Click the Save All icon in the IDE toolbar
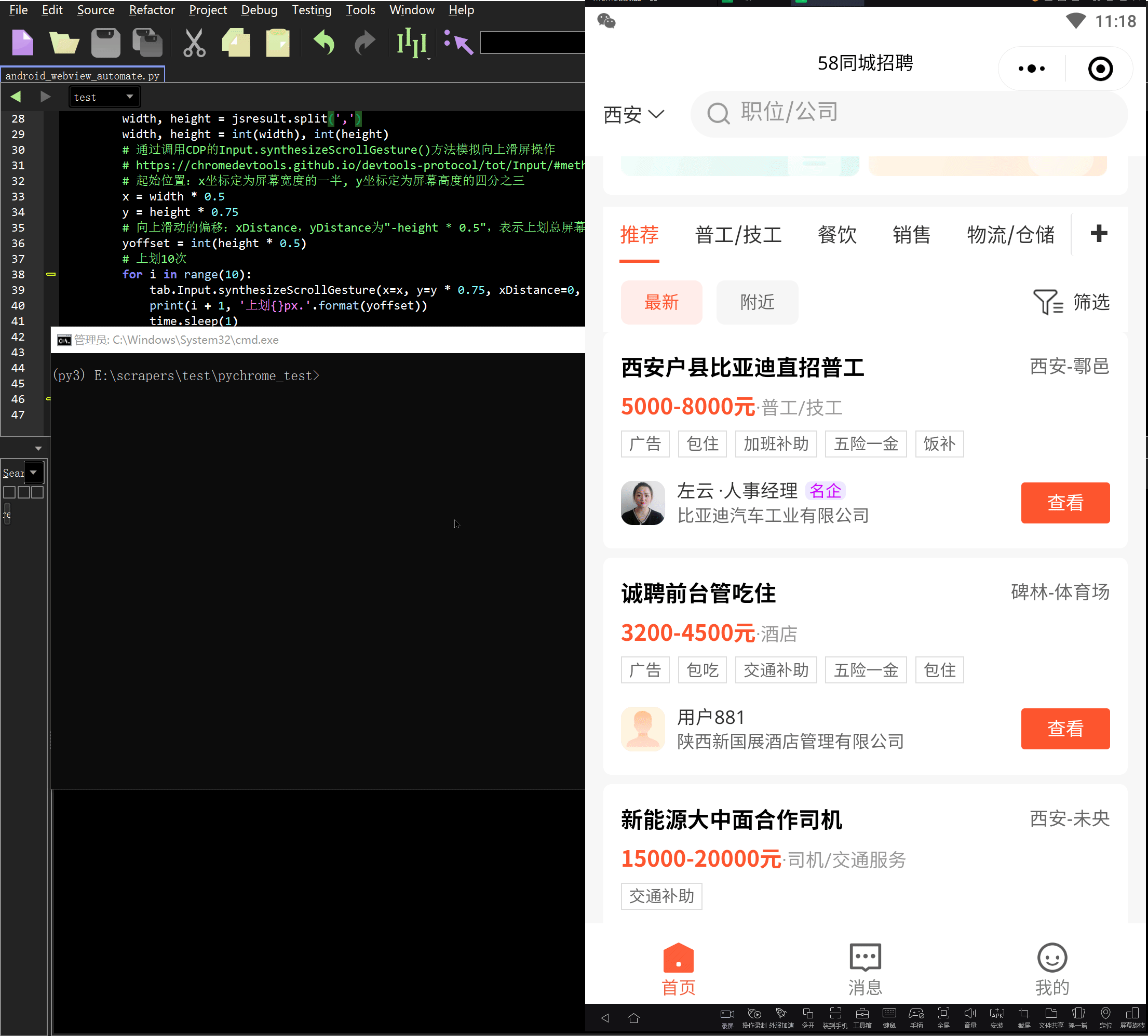 147,43
